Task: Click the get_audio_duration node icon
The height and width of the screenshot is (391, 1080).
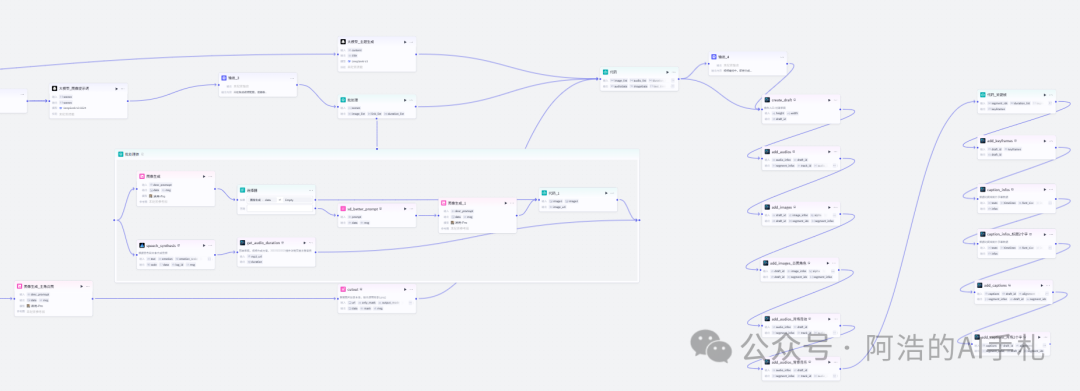Action: (242, 242)
